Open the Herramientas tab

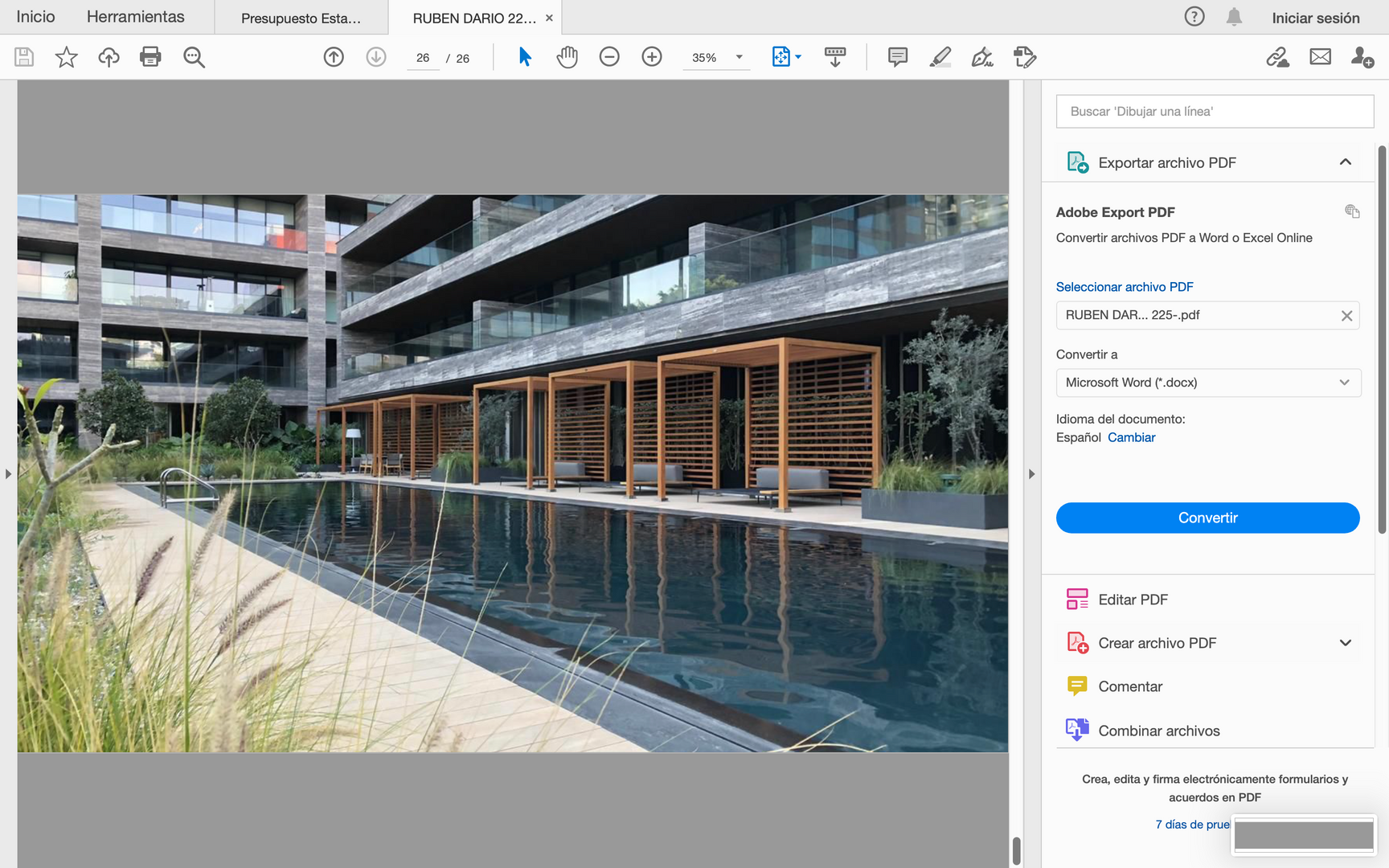(135, 17)
